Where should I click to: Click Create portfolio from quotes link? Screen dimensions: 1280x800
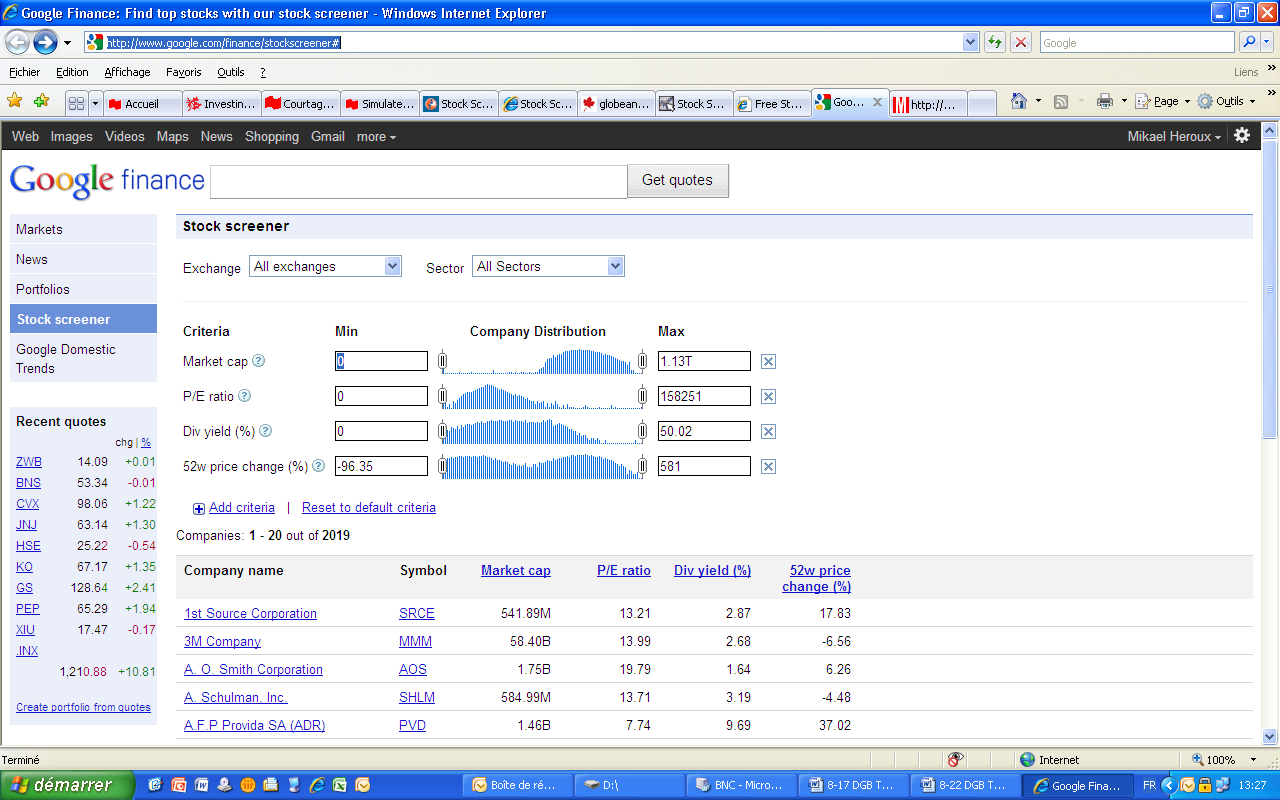[83, 707]
